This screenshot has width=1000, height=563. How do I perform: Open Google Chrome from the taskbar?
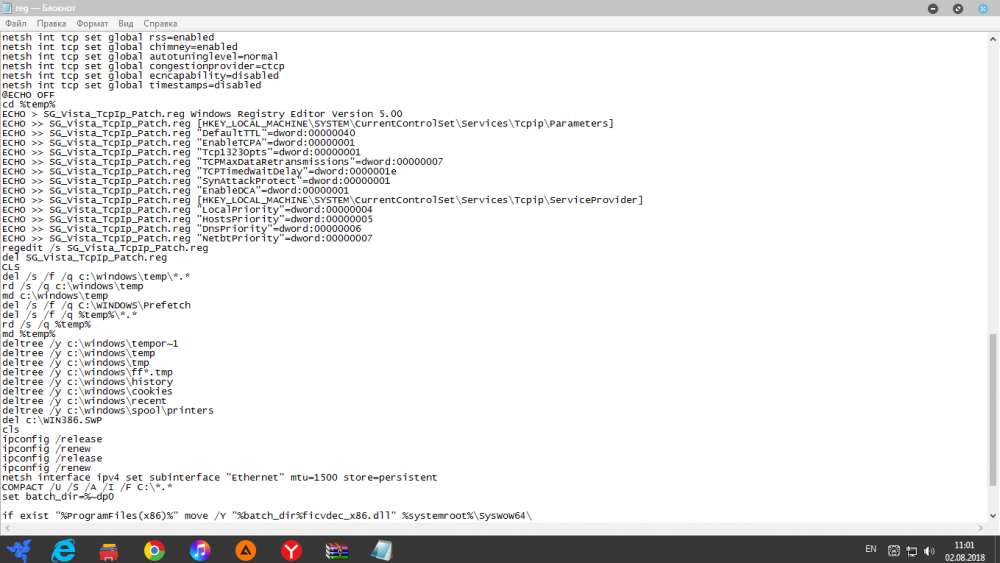[x=154, y=549]
